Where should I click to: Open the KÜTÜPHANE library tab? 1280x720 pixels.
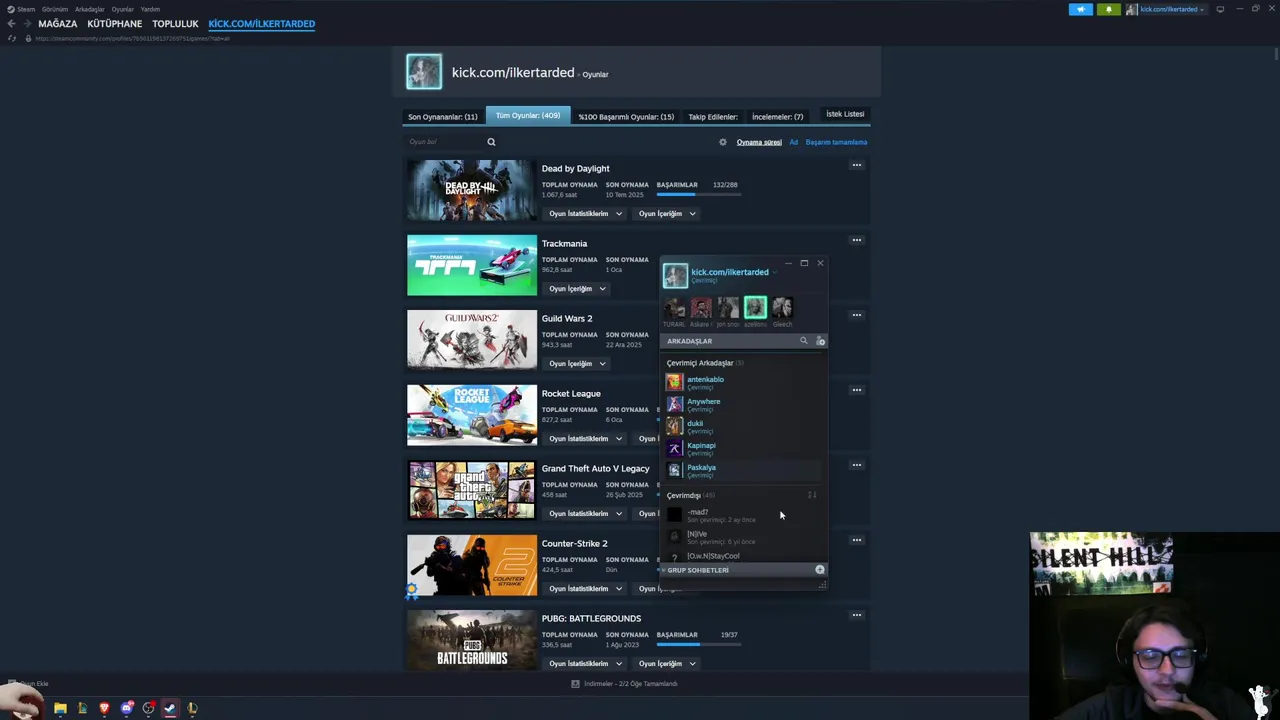pos(114,23)
